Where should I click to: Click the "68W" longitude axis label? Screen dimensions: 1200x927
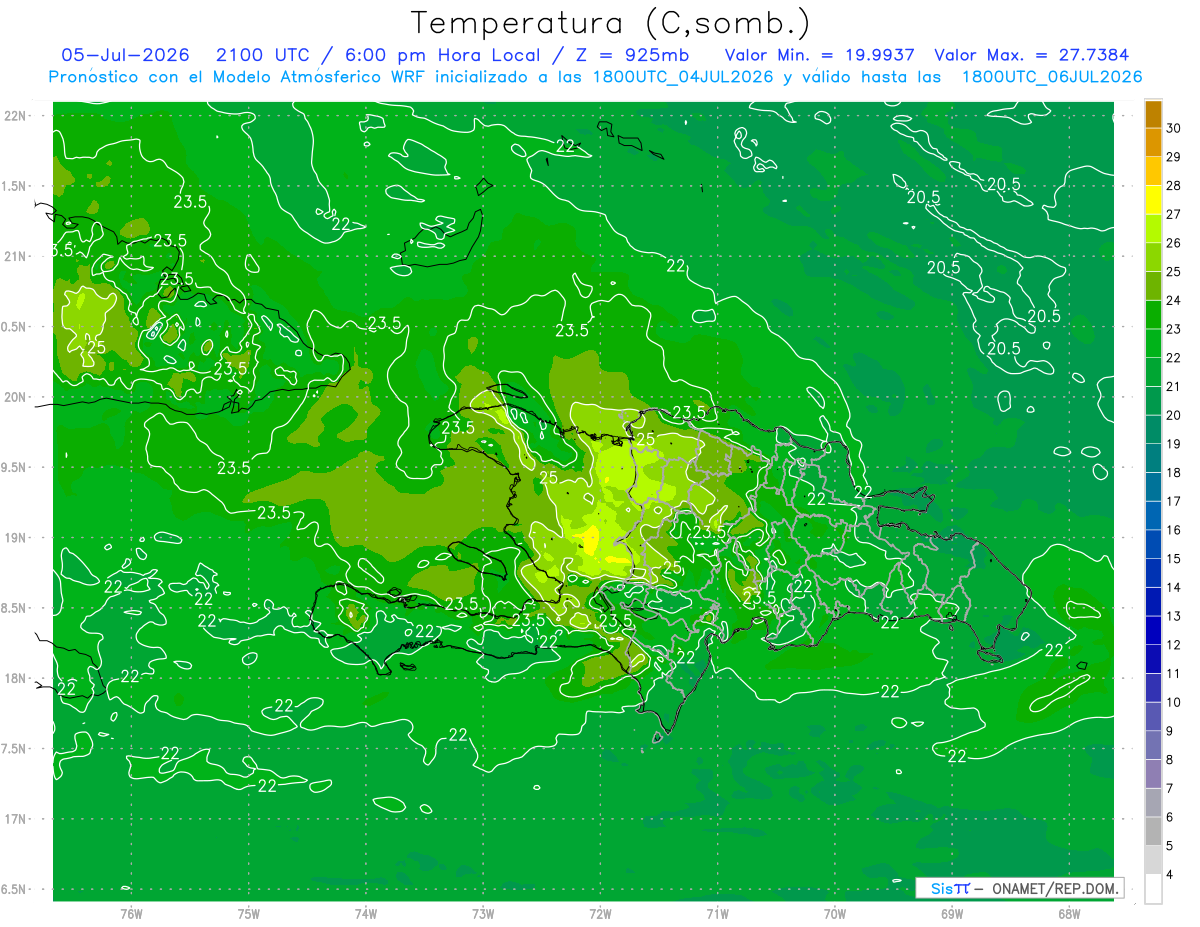1069,914
